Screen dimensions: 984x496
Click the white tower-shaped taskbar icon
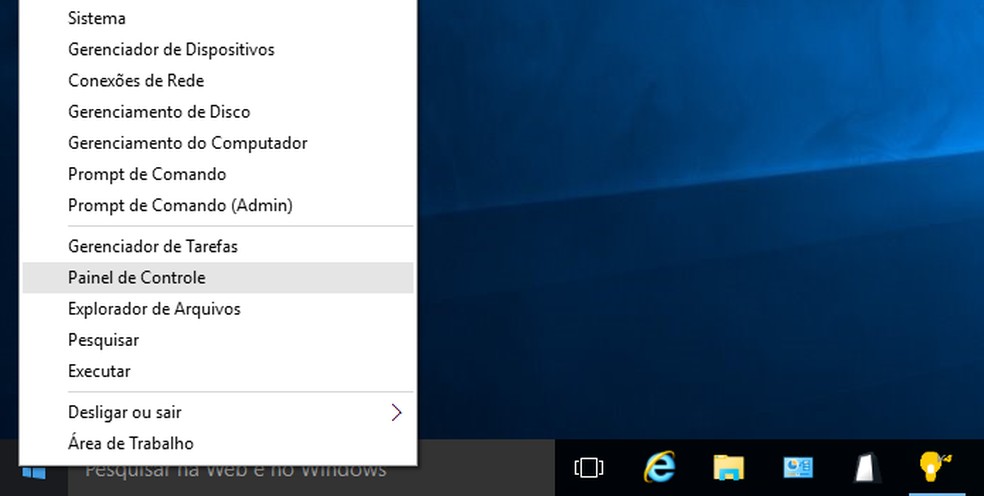pyautogui.click(x=868, y=468)
